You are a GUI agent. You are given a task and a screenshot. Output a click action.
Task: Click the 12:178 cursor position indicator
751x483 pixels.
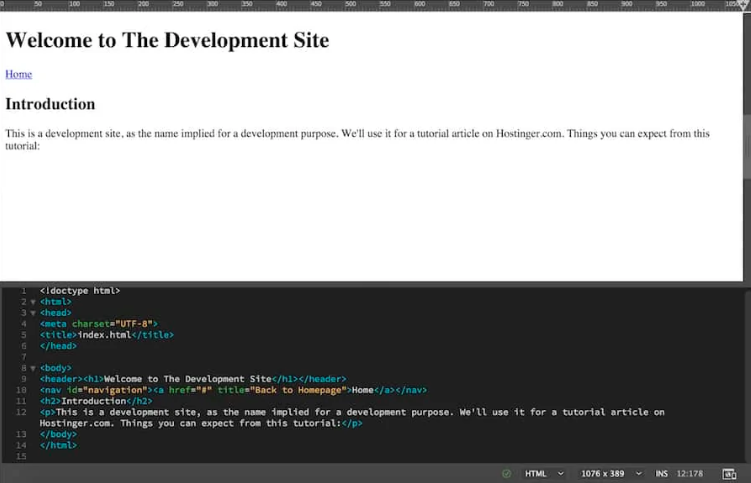688,473
